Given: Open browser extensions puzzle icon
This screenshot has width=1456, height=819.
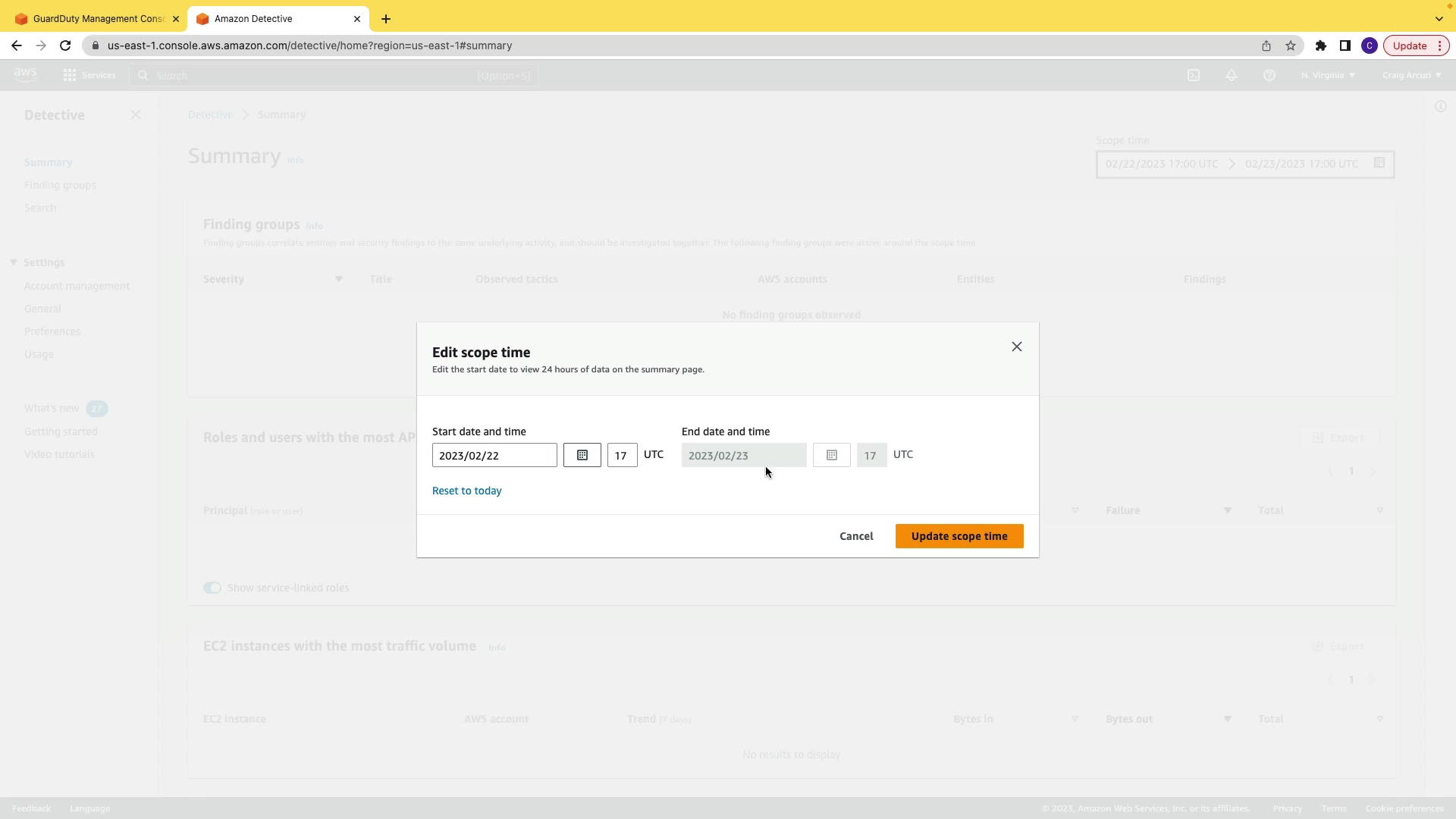Looking at the screenshot, I should (x=1320, y=45).
